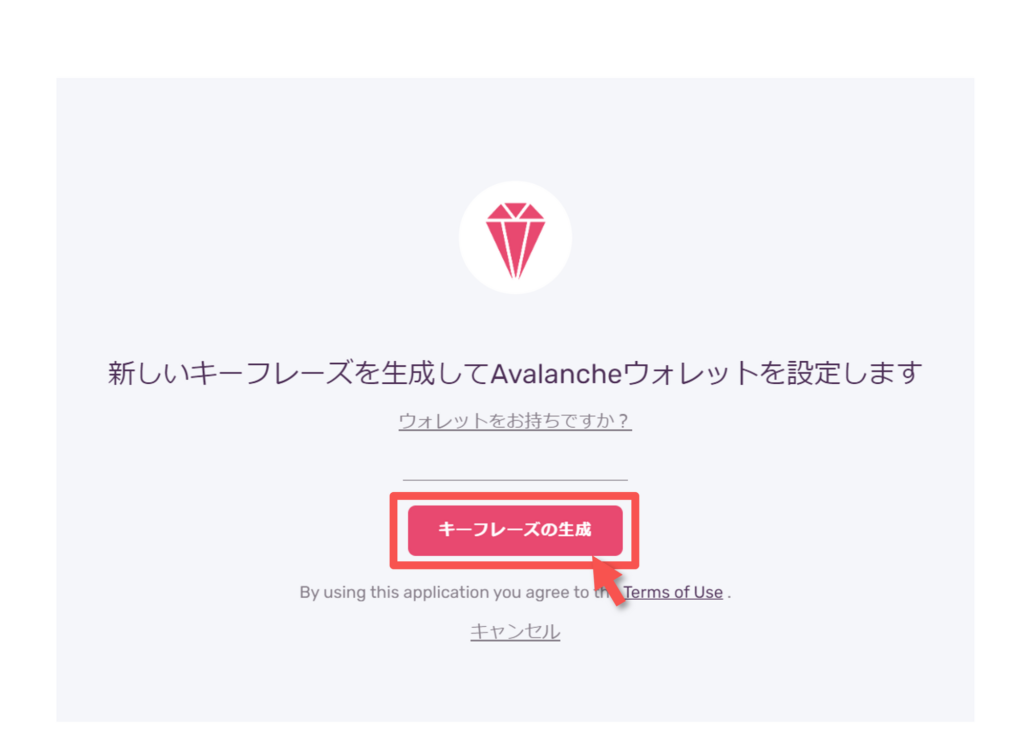
Task: Generate a new key phrase
Action: tap(515, 530)
